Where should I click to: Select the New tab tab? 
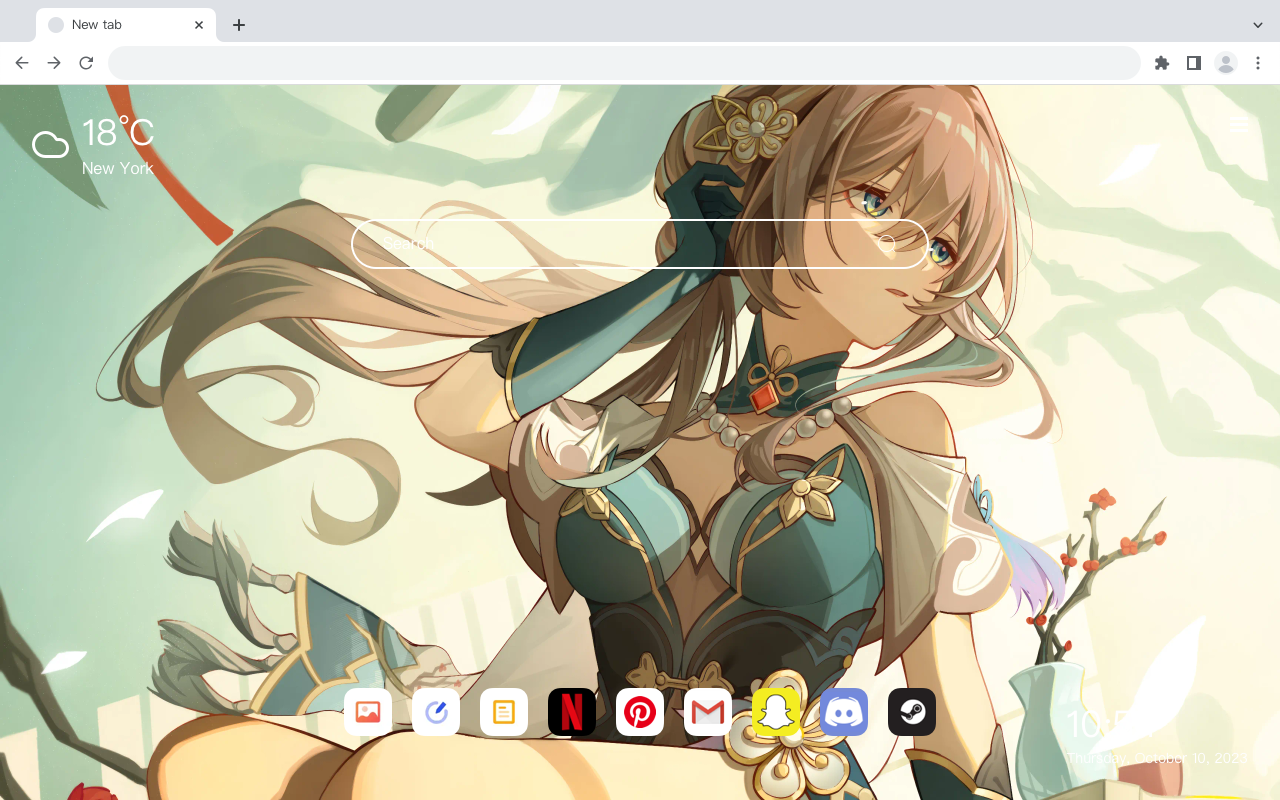click(x=126, y=25)
